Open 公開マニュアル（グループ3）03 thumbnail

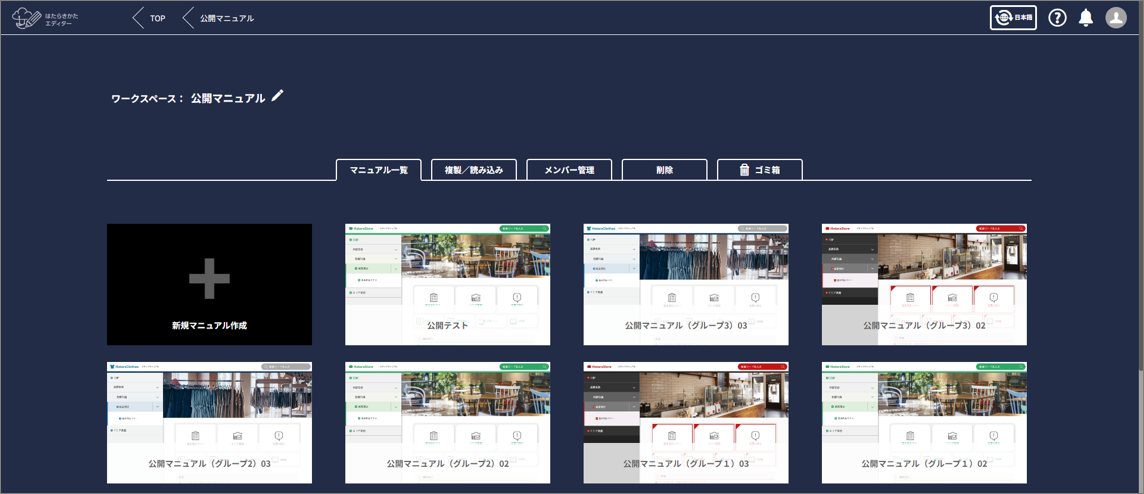coord(686,284)
